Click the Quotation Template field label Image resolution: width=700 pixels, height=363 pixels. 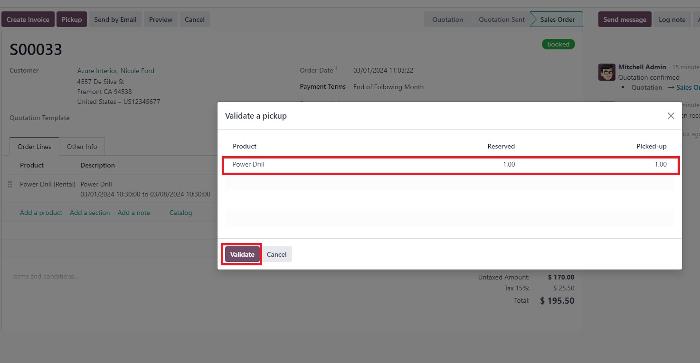point(39,118)
